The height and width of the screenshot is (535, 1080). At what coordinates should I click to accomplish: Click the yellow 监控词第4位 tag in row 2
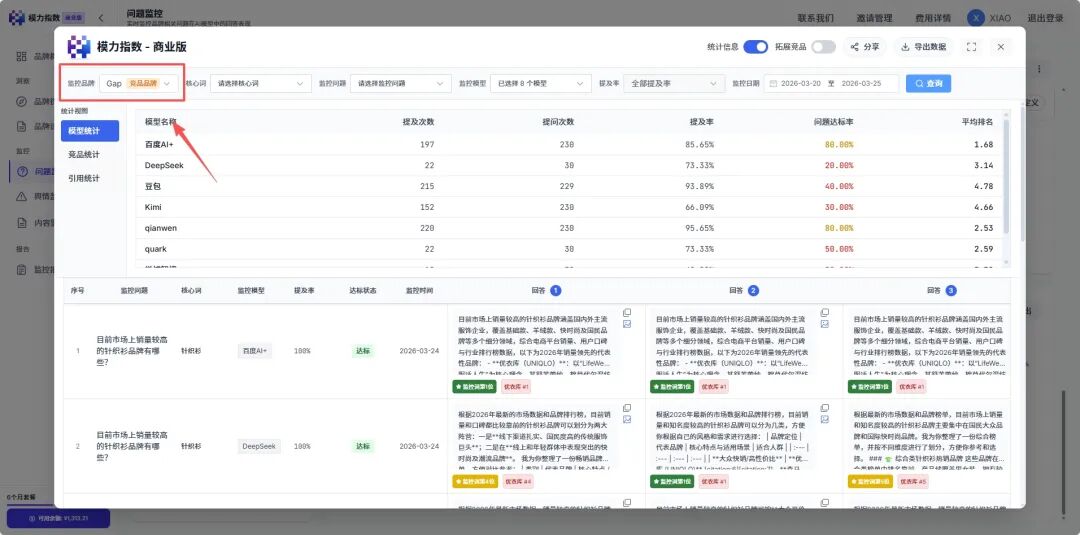[x=475, y=481]
